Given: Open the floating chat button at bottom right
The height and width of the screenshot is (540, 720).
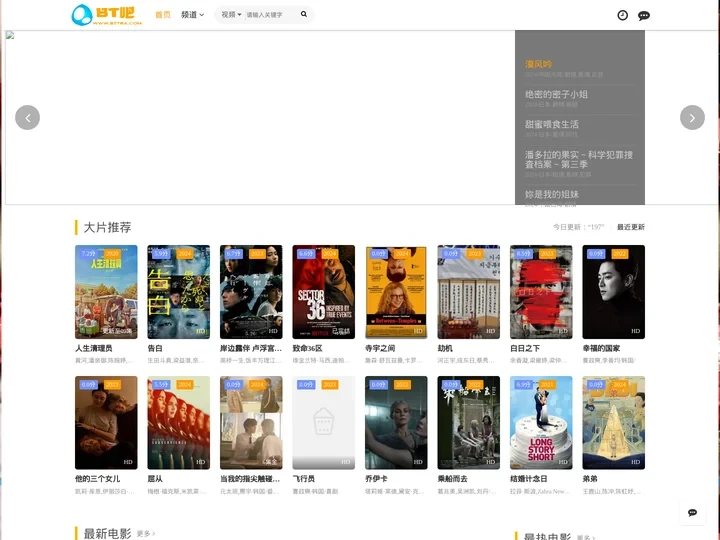Looking at the screenshot, I should pyautogui.click(x=692, y=512).
